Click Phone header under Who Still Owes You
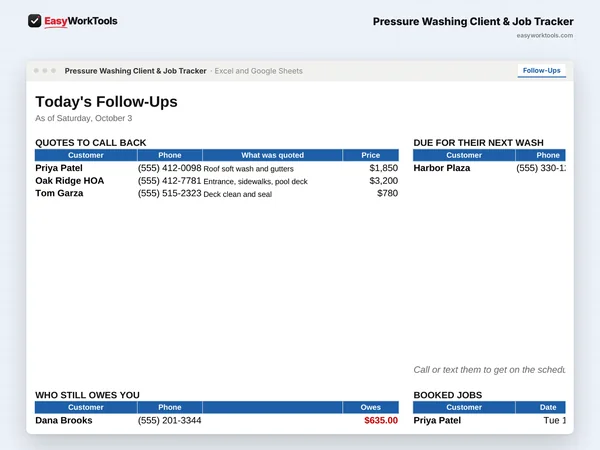600x450 pixels. coord(170,407)
